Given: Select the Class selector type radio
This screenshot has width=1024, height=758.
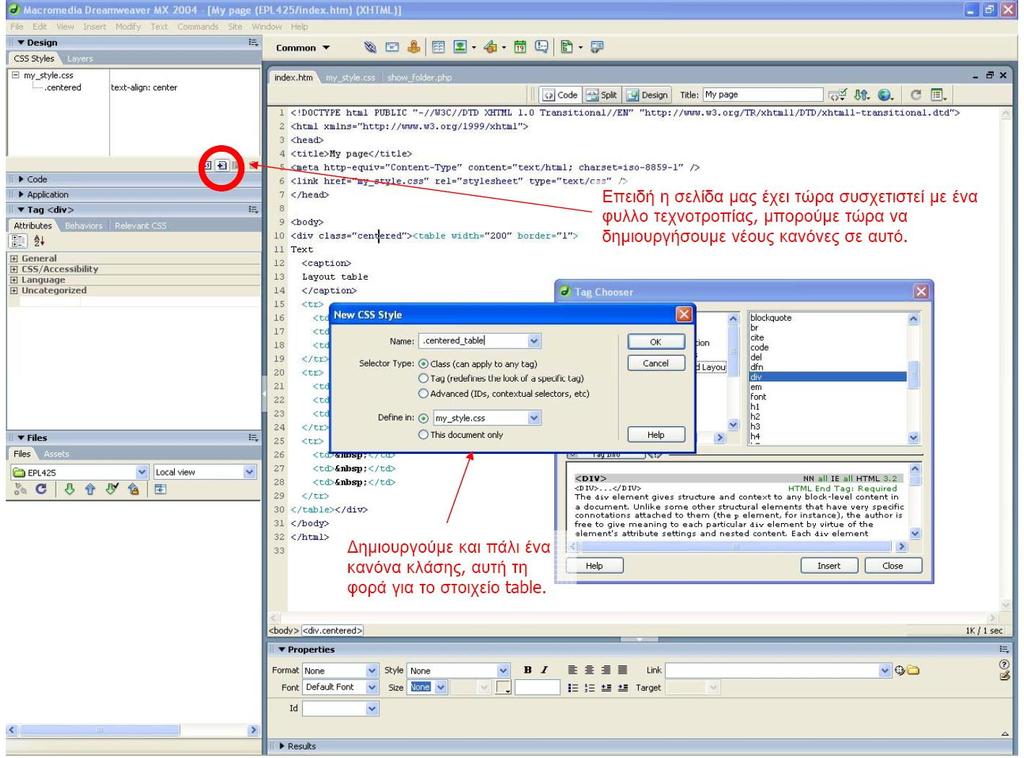Looking at the screenshot, I should 423,364.
